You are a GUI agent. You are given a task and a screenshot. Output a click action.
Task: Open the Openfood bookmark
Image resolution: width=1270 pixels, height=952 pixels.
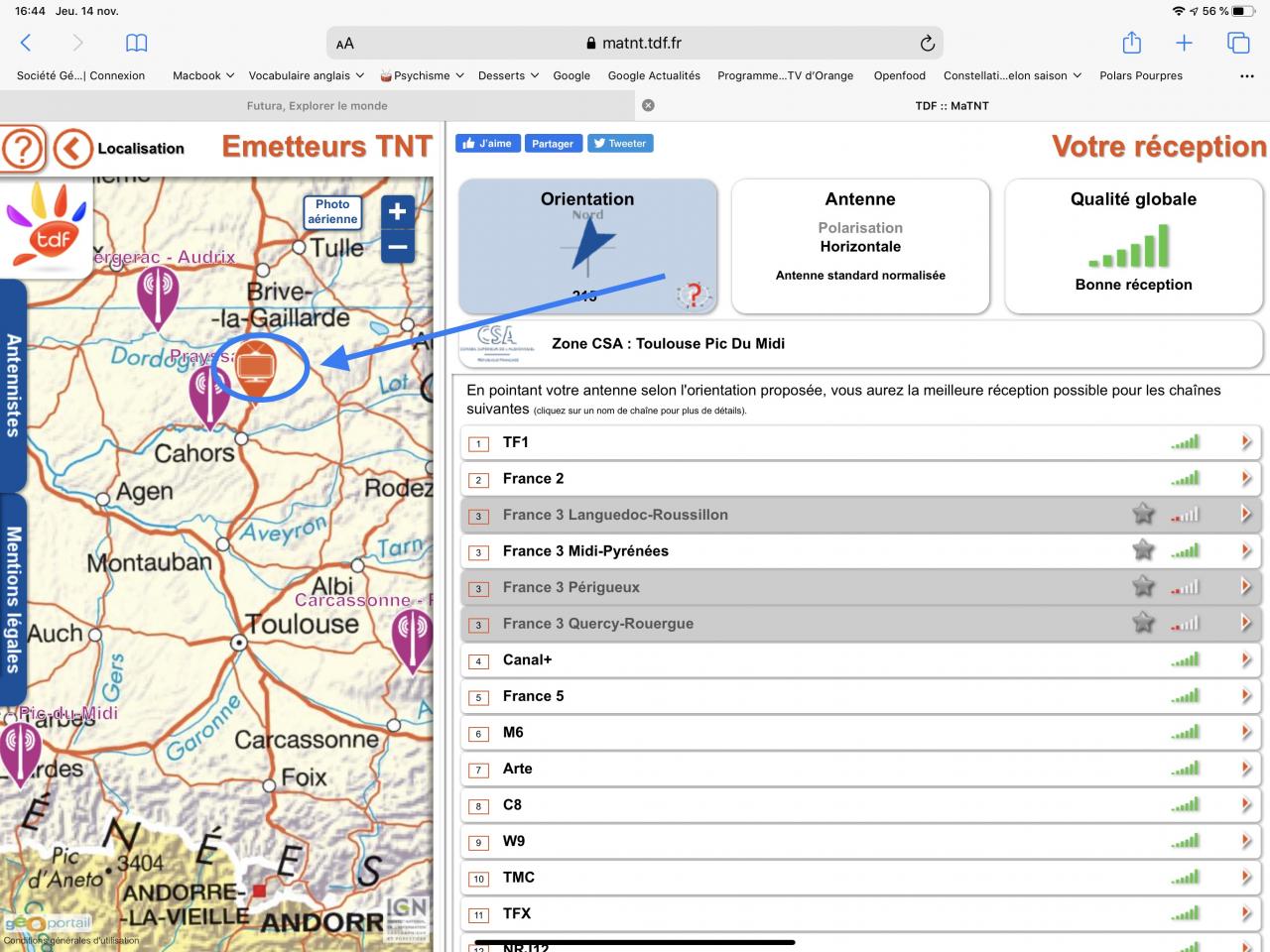[x=900, y=75]
